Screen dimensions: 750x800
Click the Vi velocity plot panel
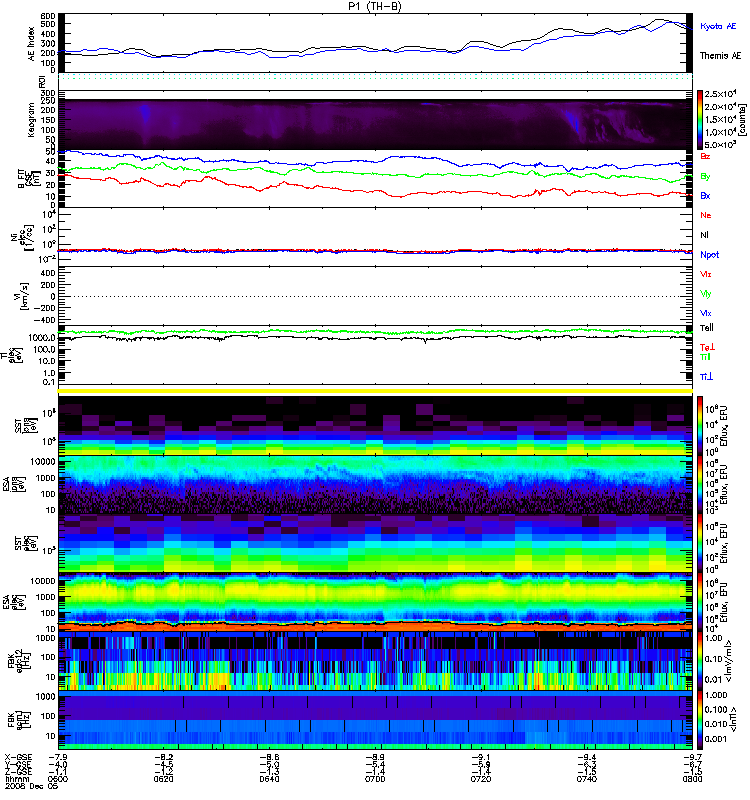(x=375, y=296)
